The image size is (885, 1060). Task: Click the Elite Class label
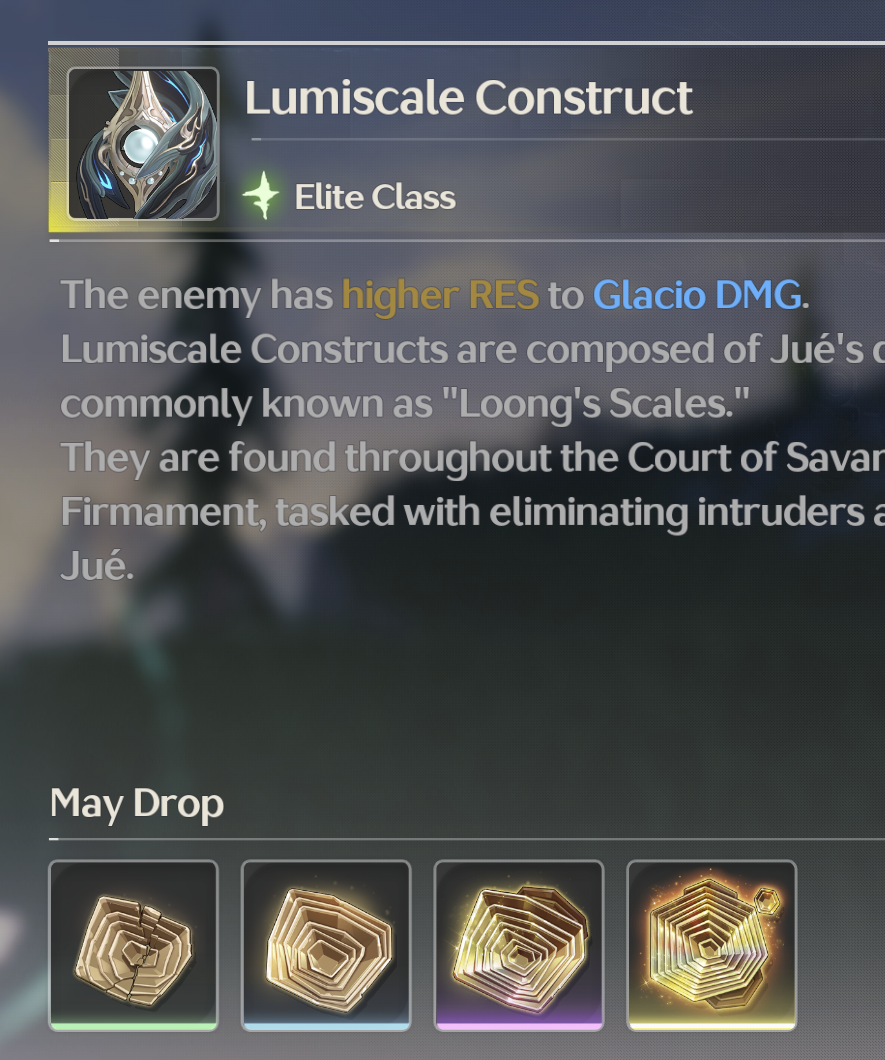[x=375, y=197]
